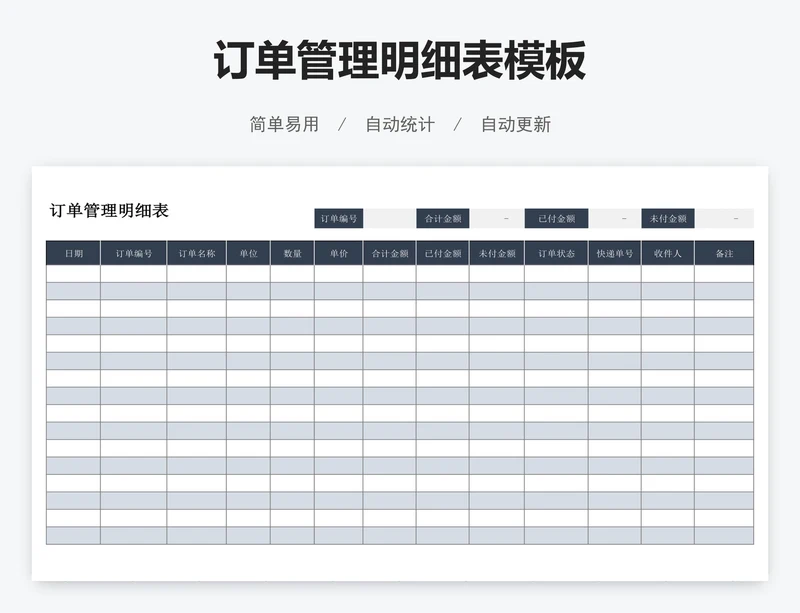Select the 订单名称 column header
The image size is (800, 613).
click(196, 253)
